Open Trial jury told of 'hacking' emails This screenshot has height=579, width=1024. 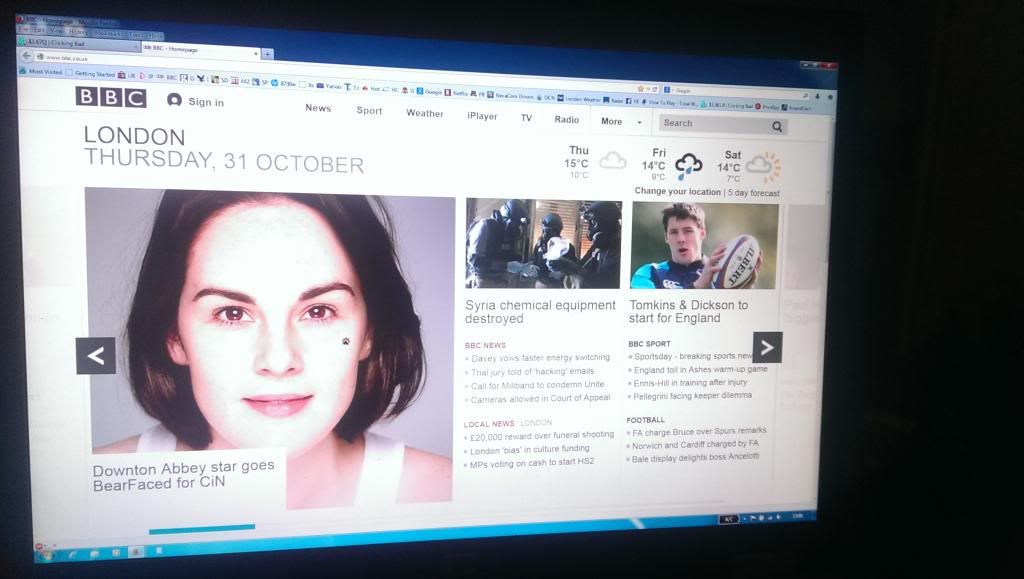532,371
